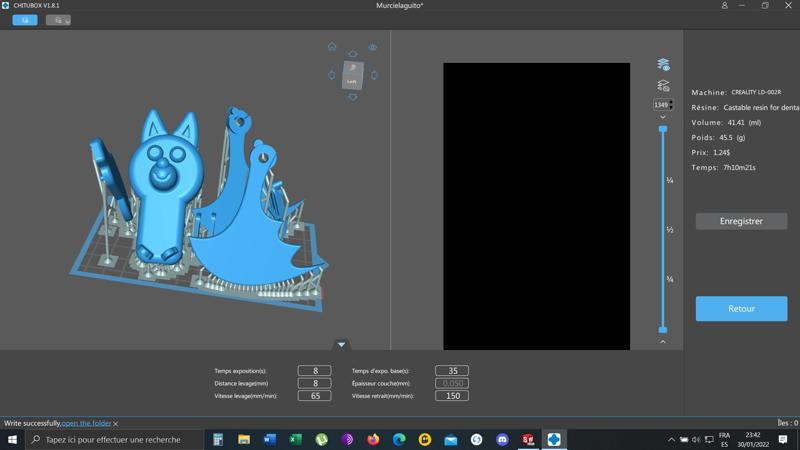Click the Machine name CREALITY LD-002R
800x450 pixels.
(x=756, y=92)
